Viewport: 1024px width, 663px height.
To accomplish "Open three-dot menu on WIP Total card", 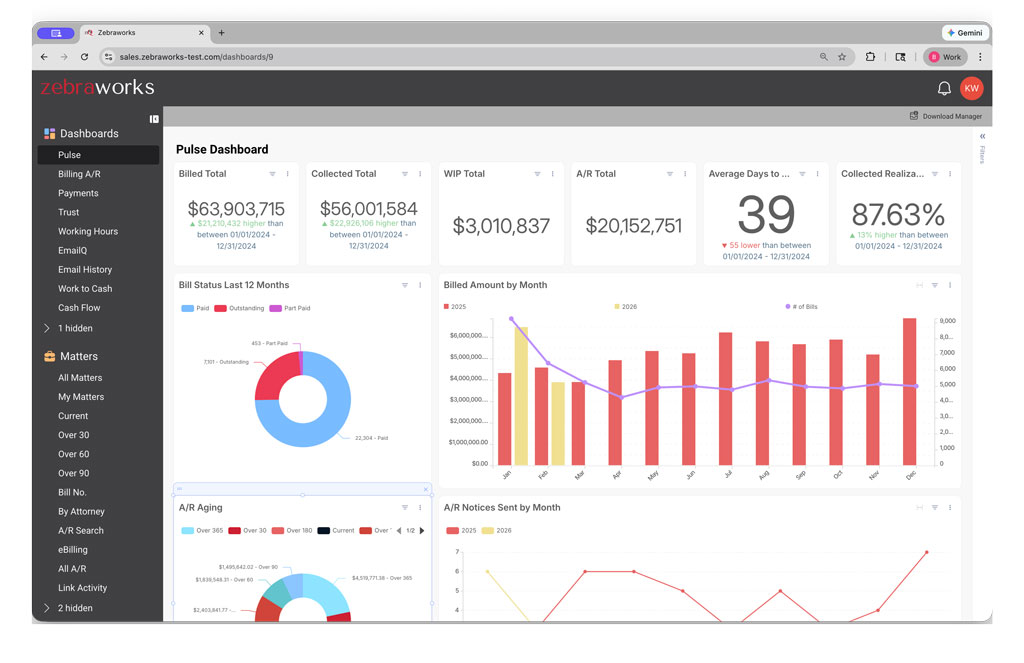I will 552,174.
